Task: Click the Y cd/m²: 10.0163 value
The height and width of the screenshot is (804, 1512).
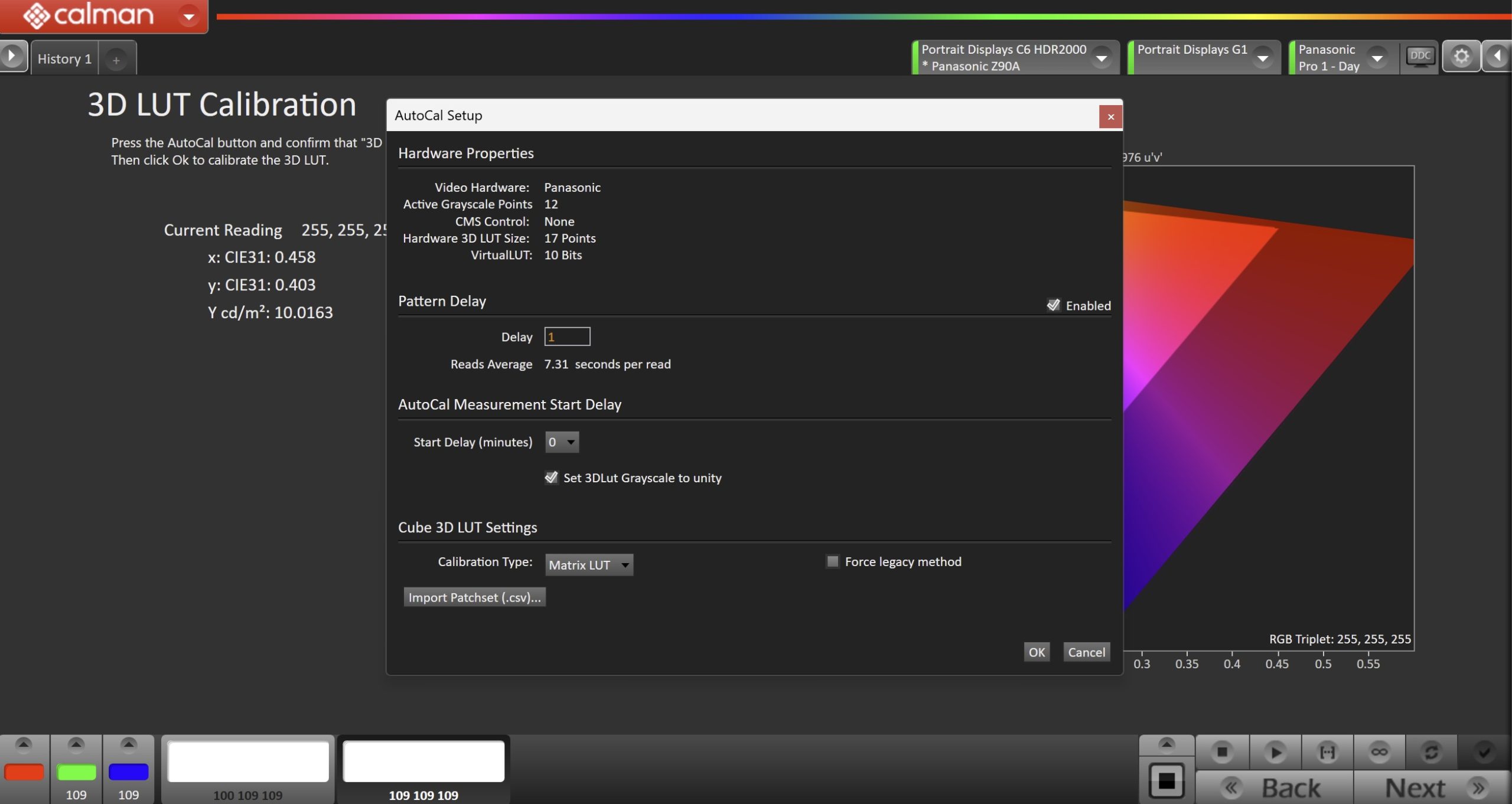Action: pos(270,312)
